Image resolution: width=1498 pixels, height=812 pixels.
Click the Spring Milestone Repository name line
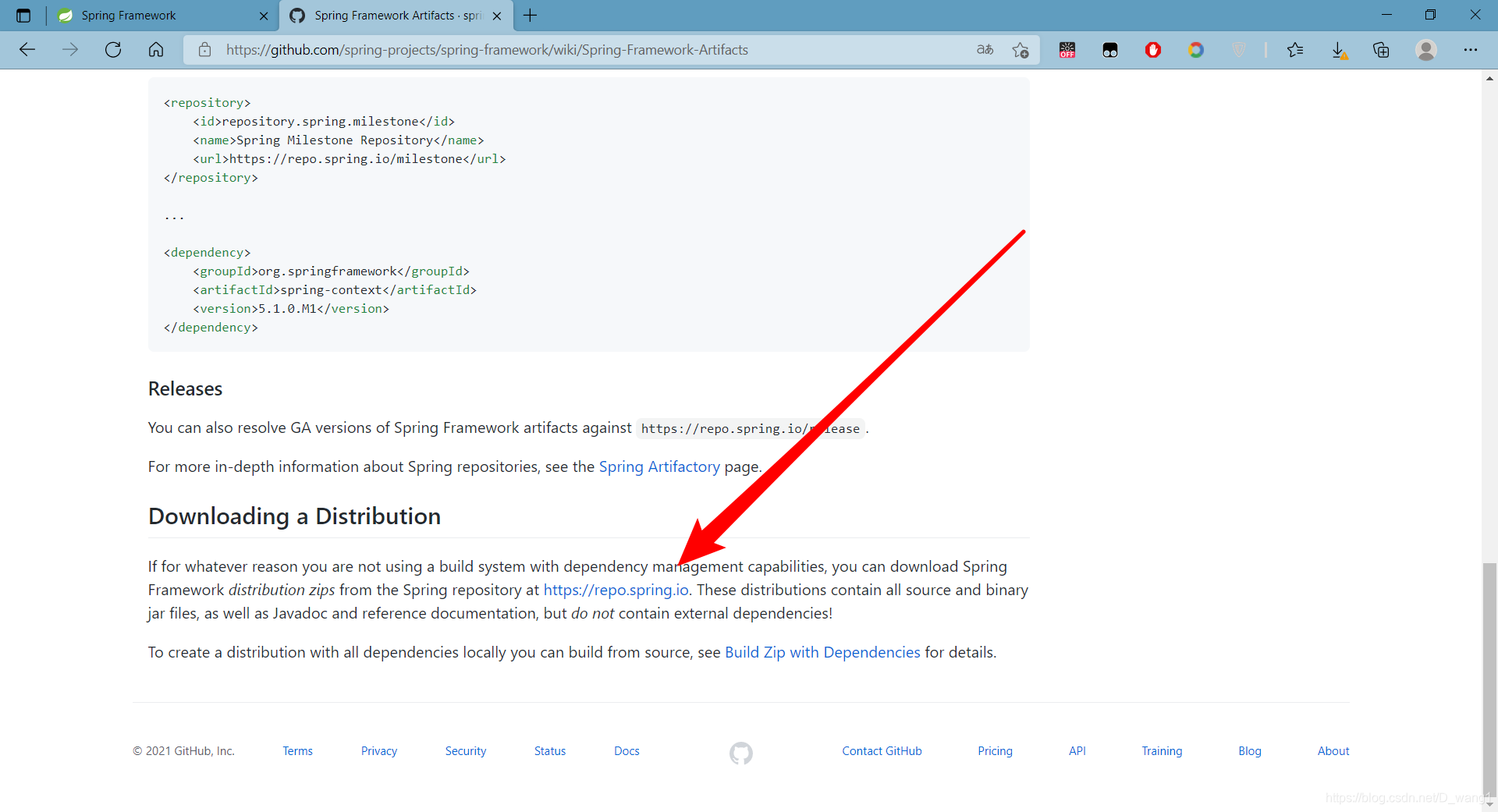pos(339,140)
